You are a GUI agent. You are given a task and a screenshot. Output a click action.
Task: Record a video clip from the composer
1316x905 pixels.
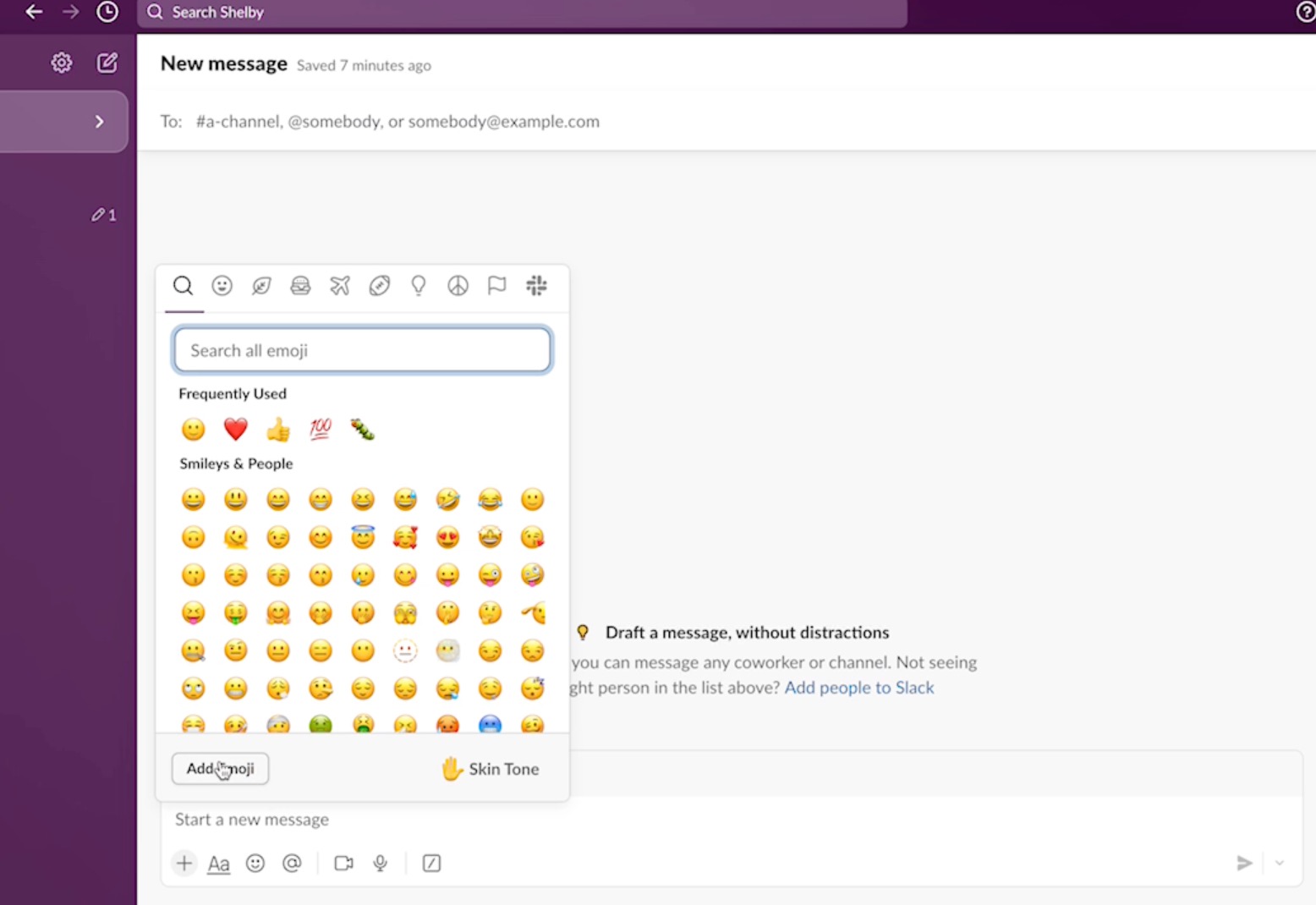pyautogui.click(x=343, y=863)
